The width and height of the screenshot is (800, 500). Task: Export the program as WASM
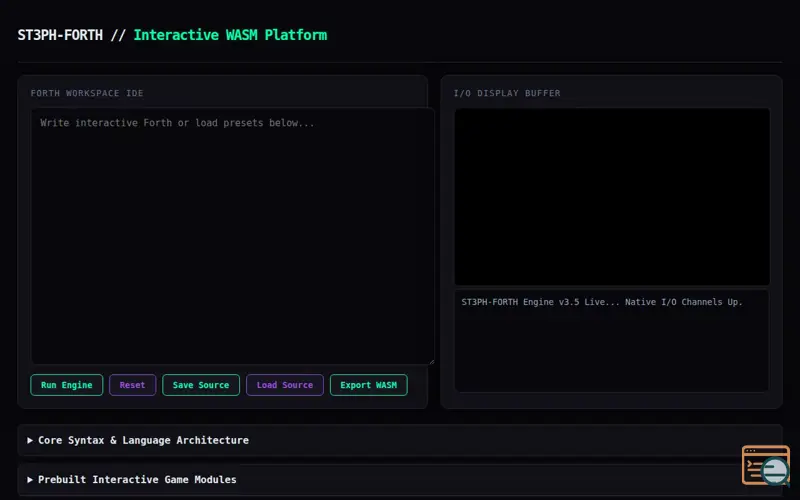pos(368,385)
